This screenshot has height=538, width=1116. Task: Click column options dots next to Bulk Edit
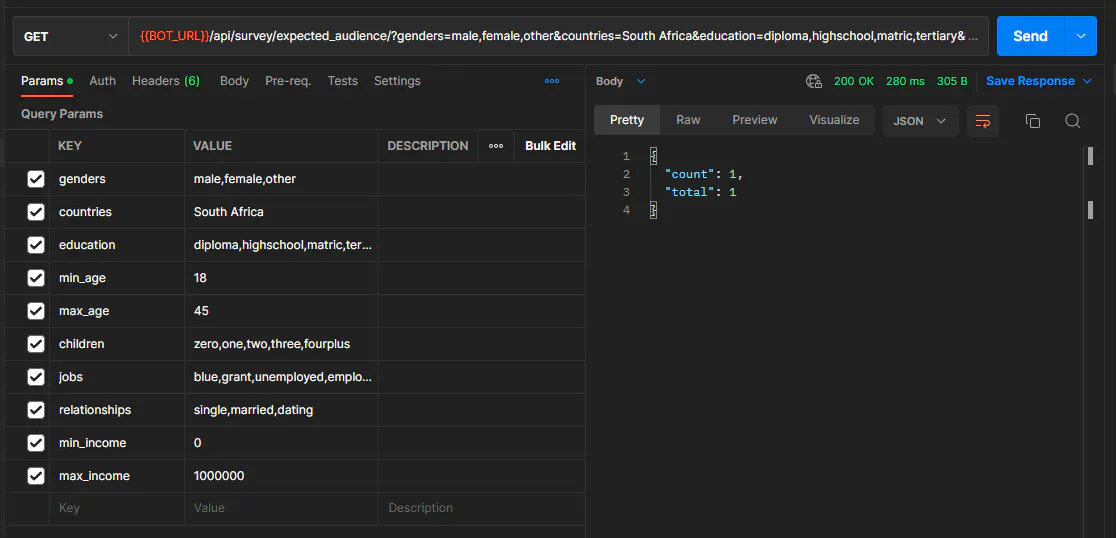pos(496,146)
